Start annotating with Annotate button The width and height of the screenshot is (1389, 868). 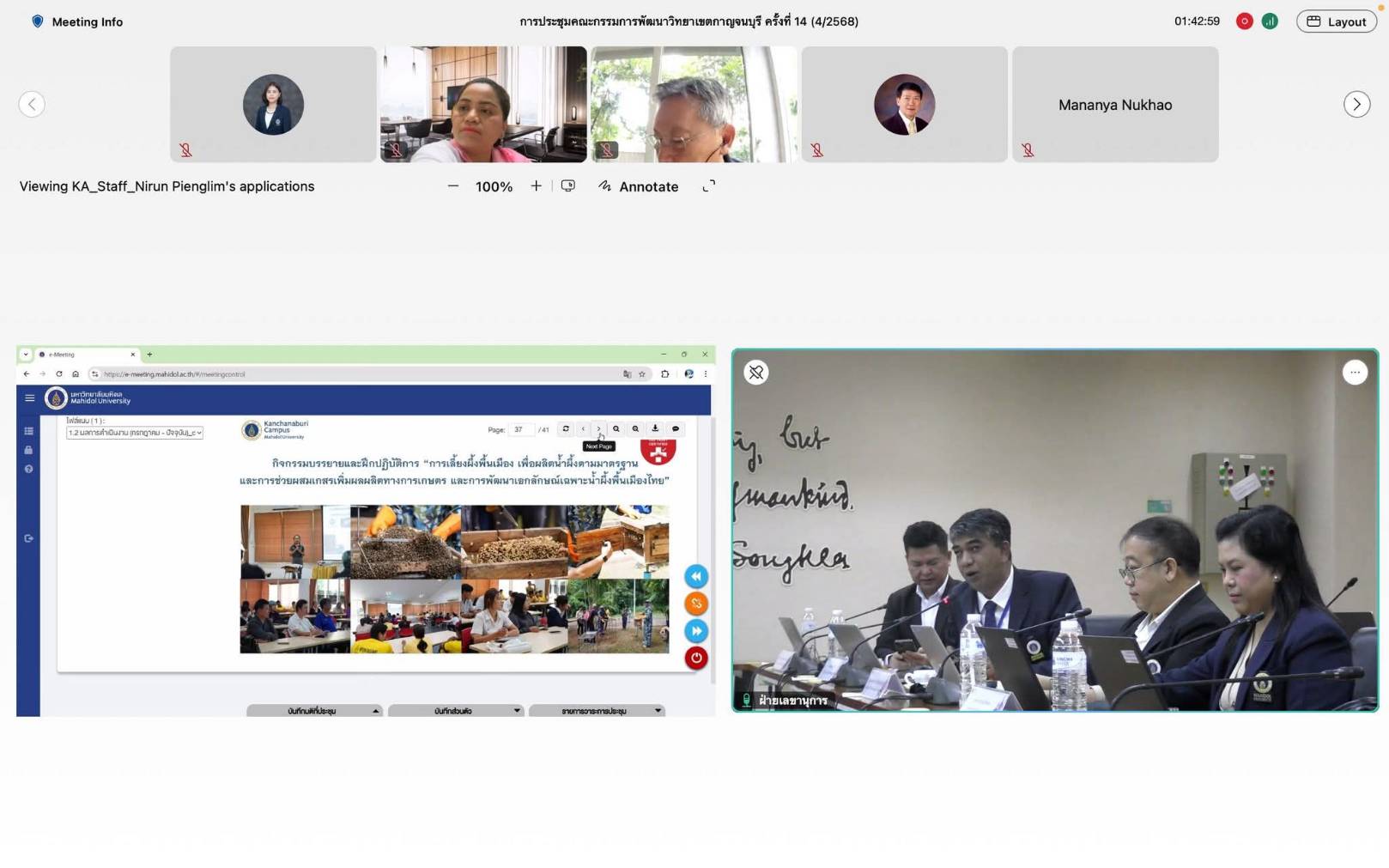point(639,186)
